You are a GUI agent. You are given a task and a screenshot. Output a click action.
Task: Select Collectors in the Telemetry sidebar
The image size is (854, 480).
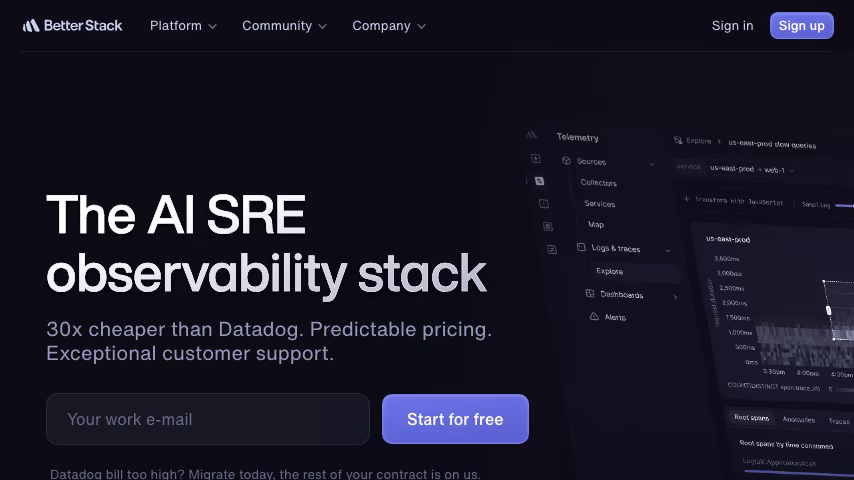point(599,183)
